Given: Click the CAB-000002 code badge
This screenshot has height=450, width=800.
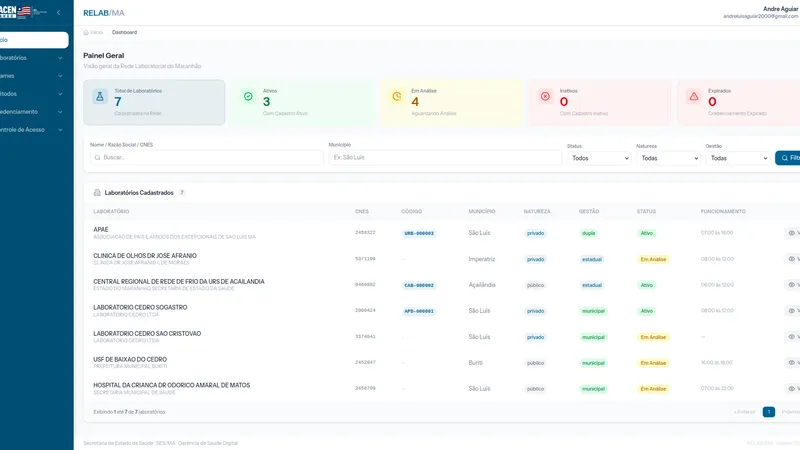Looking at the screenshot, I should [419, 285].
